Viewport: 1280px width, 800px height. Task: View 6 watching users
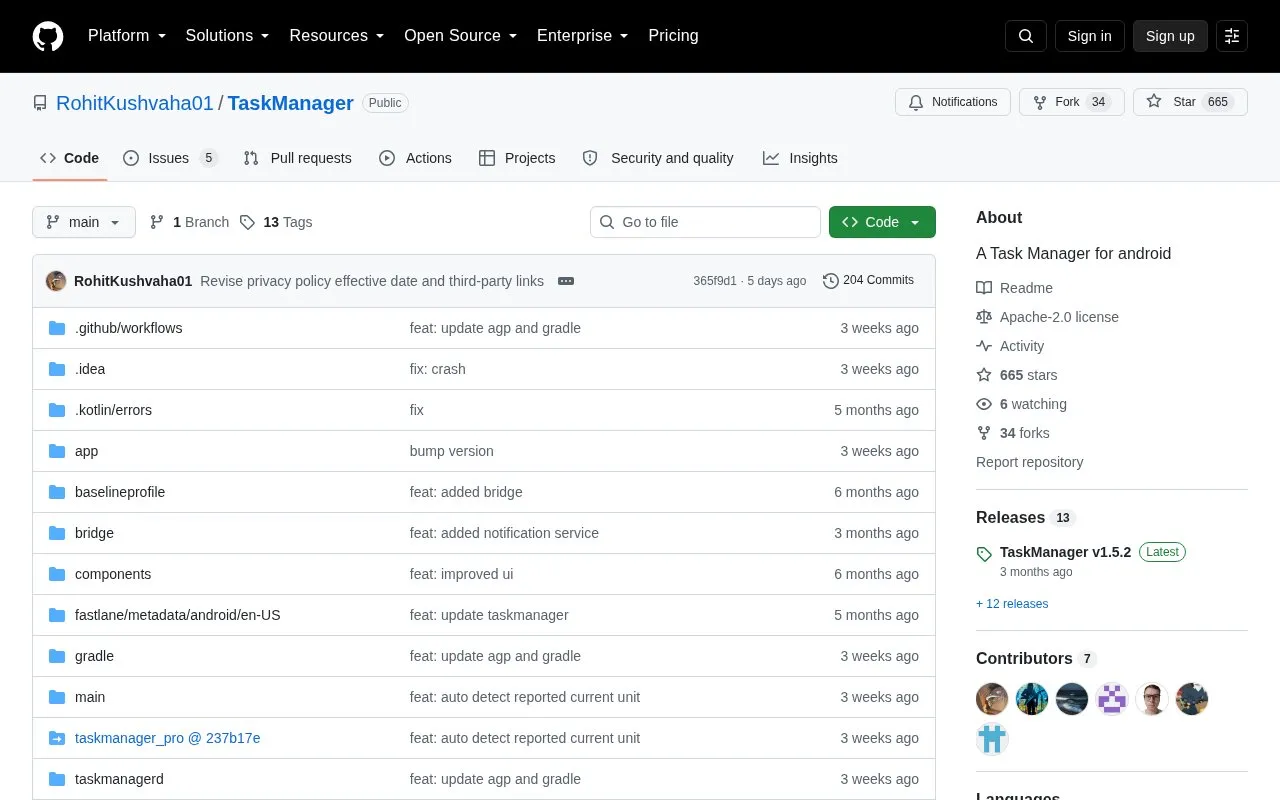tap(1022, 404)
